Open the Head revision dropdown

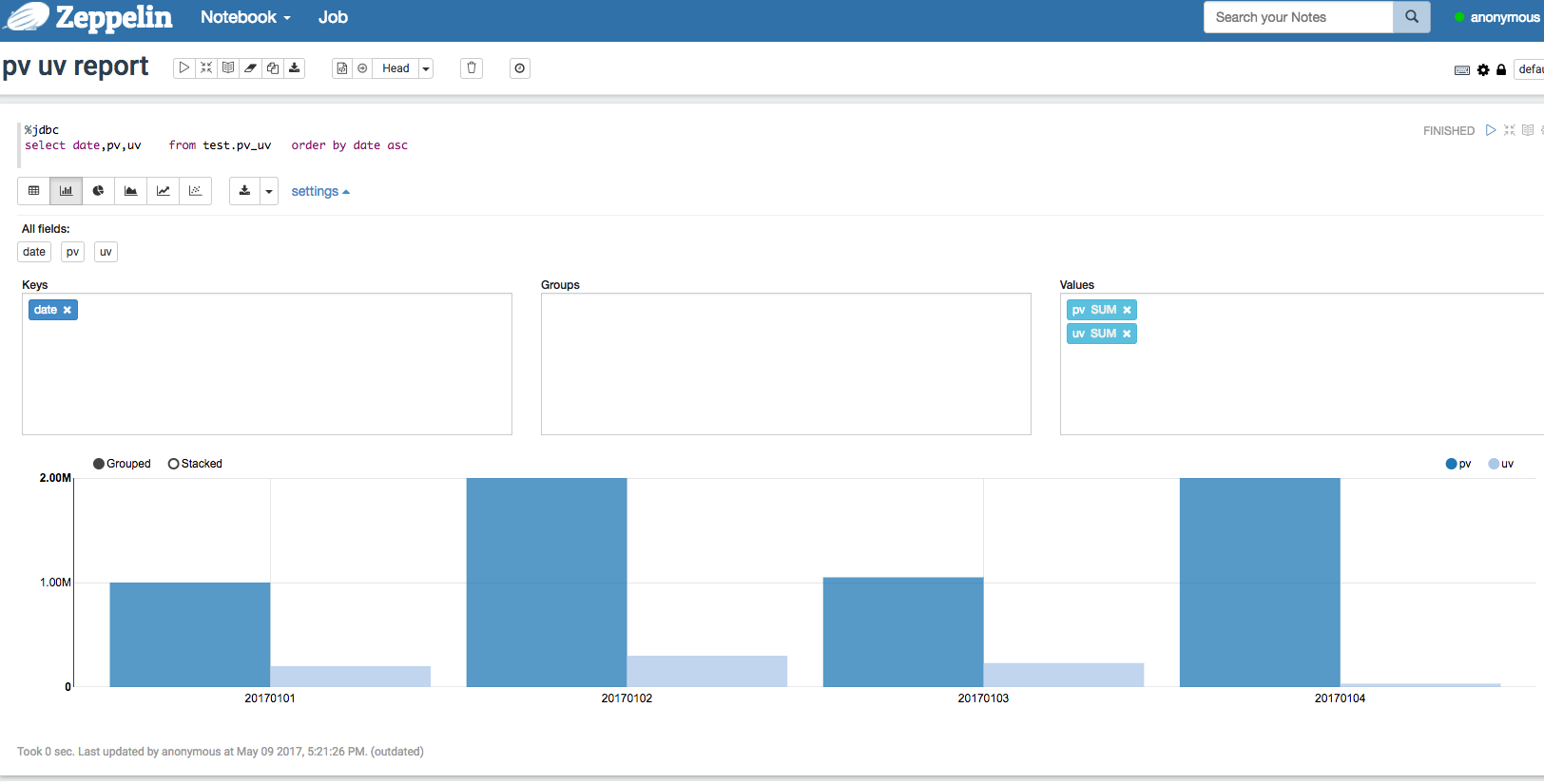point(426,68)
